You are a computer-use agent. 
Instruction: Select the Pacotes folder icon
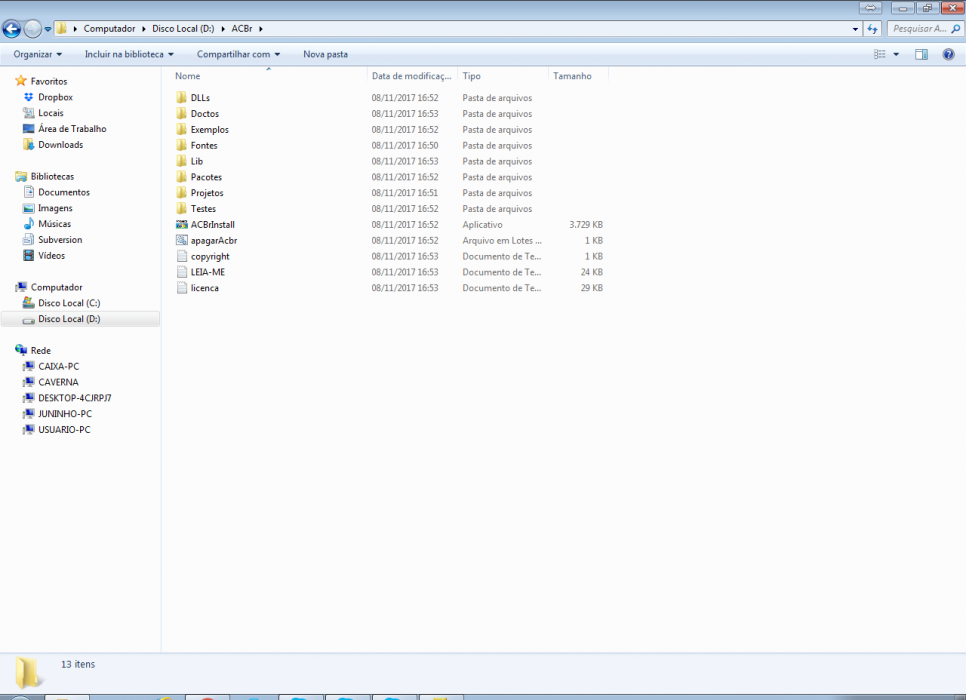click(x=181, y=177)
